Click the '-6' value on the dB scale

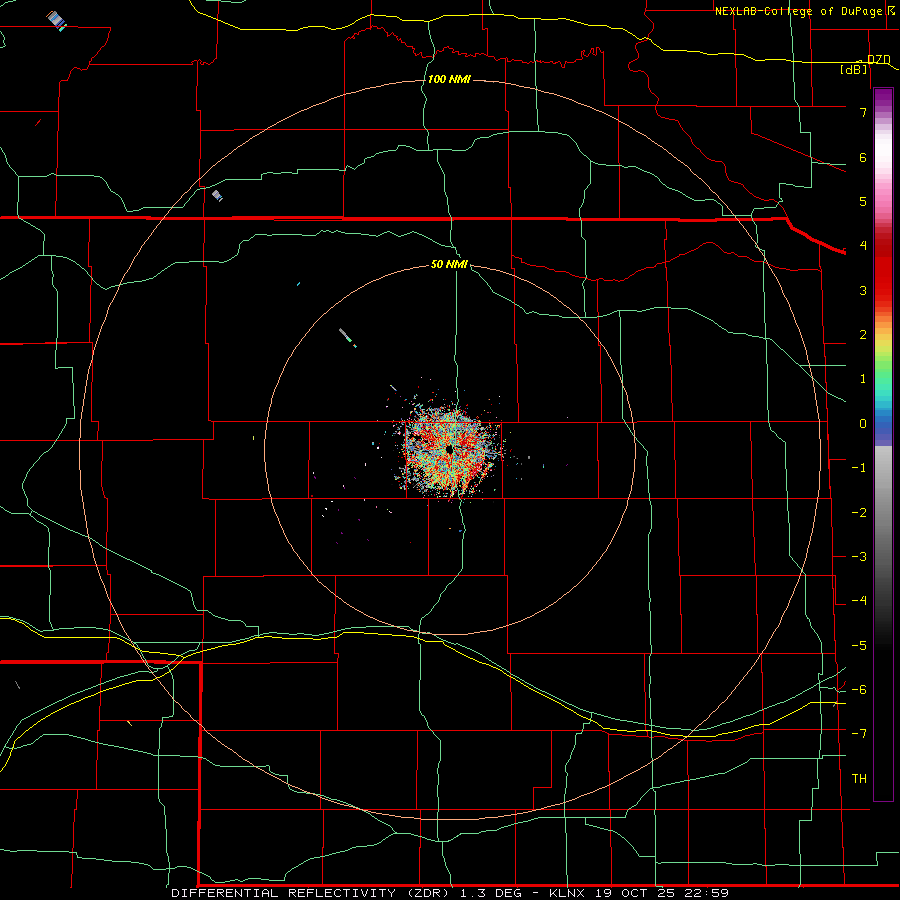tap(859, 690)
